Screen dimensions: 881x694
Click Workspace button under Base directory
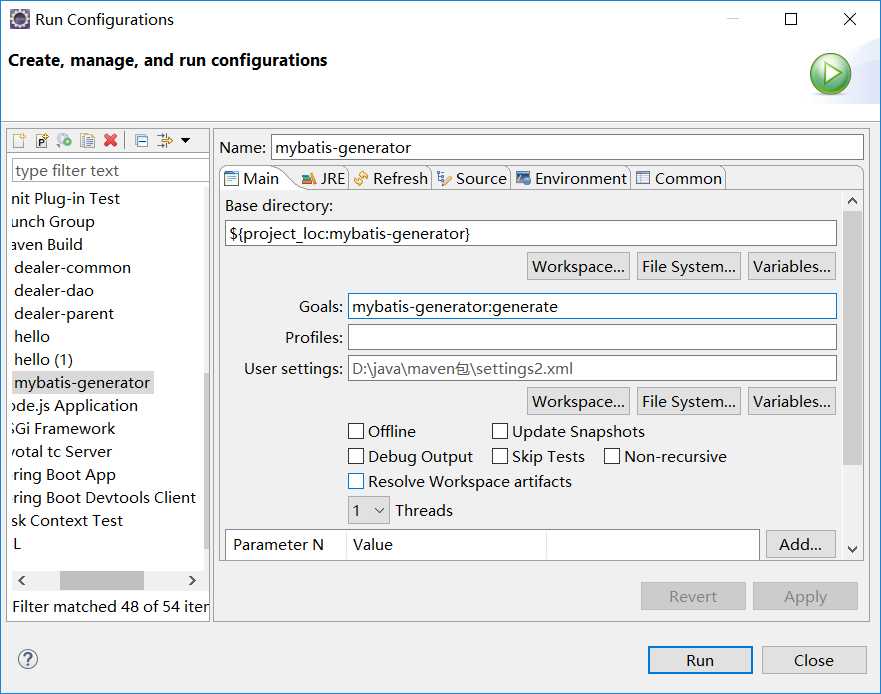click(x=578, y=266)
